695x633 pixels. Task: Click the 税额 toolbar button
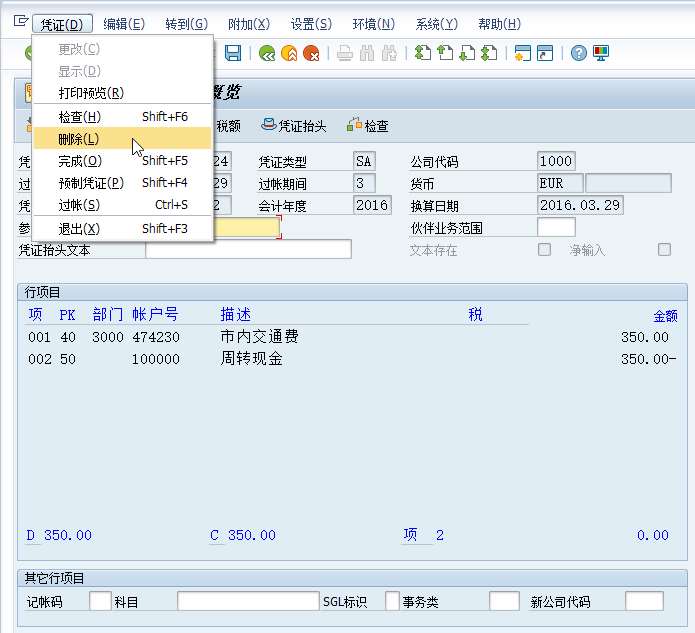click(229, 126)
